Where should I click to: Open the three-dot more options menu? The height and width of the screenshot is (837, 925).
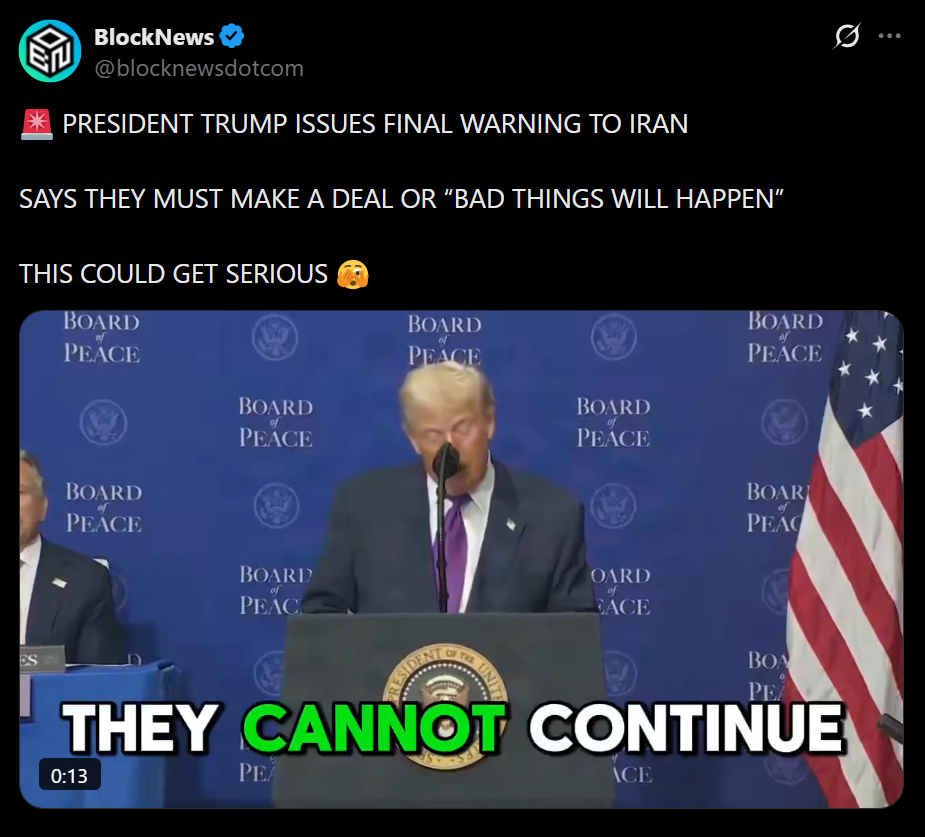pyautogui.click(x=889, y=36)
